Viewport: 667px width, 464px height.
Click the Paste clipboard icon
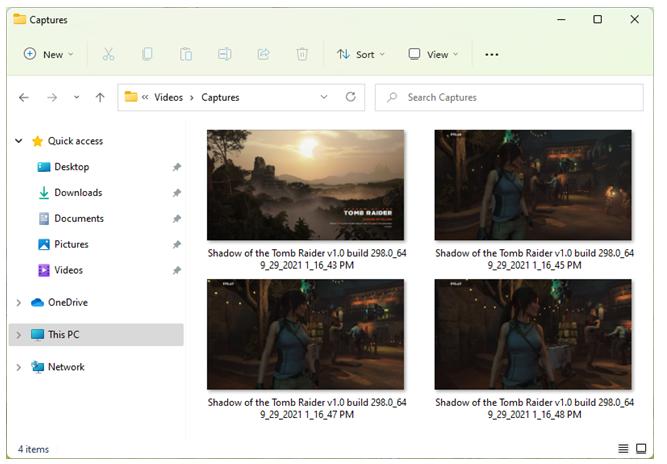(x=186, y=54)
